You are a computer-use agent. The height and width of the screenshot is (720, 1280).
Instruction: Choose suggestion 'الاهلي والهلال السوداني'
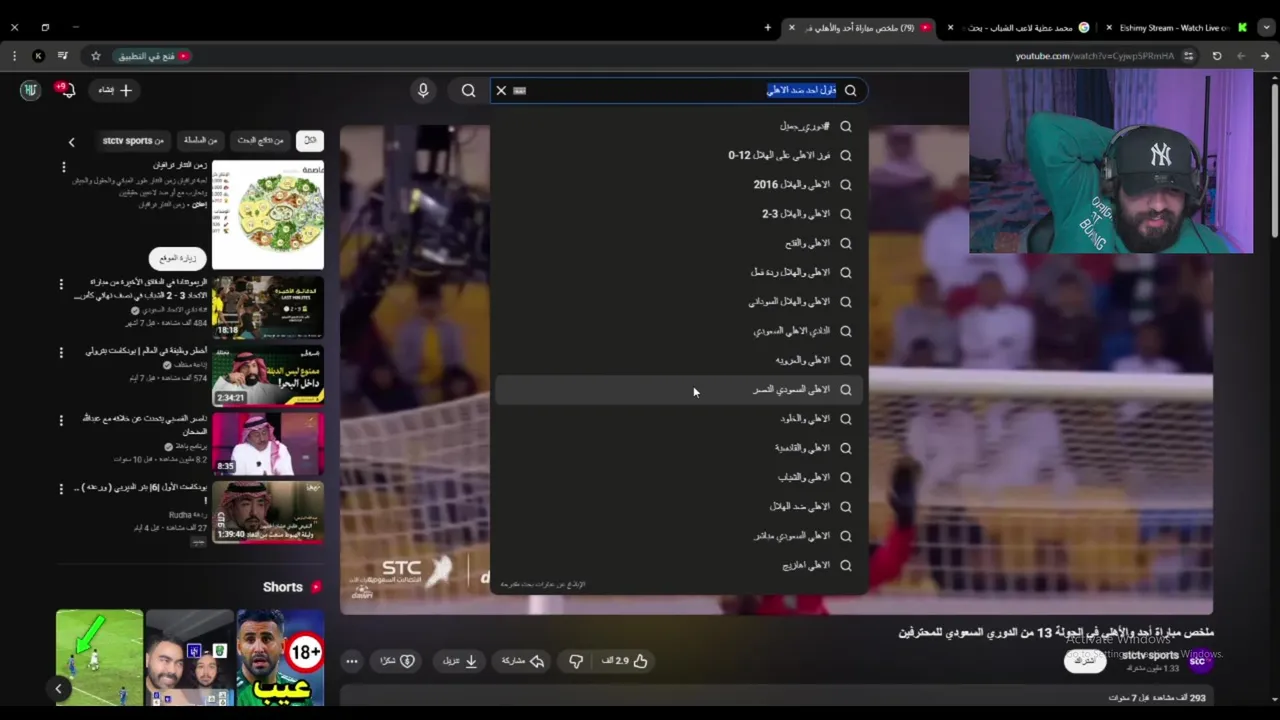point(680,301)
